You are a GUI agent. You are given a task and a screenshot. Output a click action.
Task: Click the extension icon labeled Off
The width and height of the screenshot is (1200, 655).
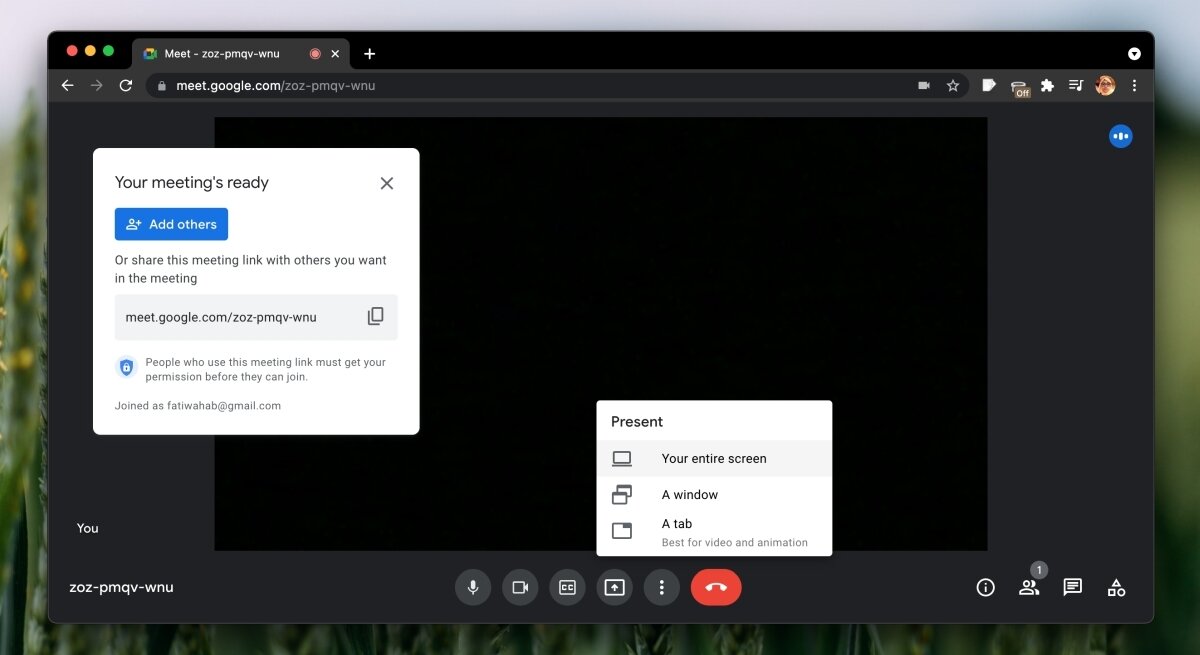tap(1019, 87)
